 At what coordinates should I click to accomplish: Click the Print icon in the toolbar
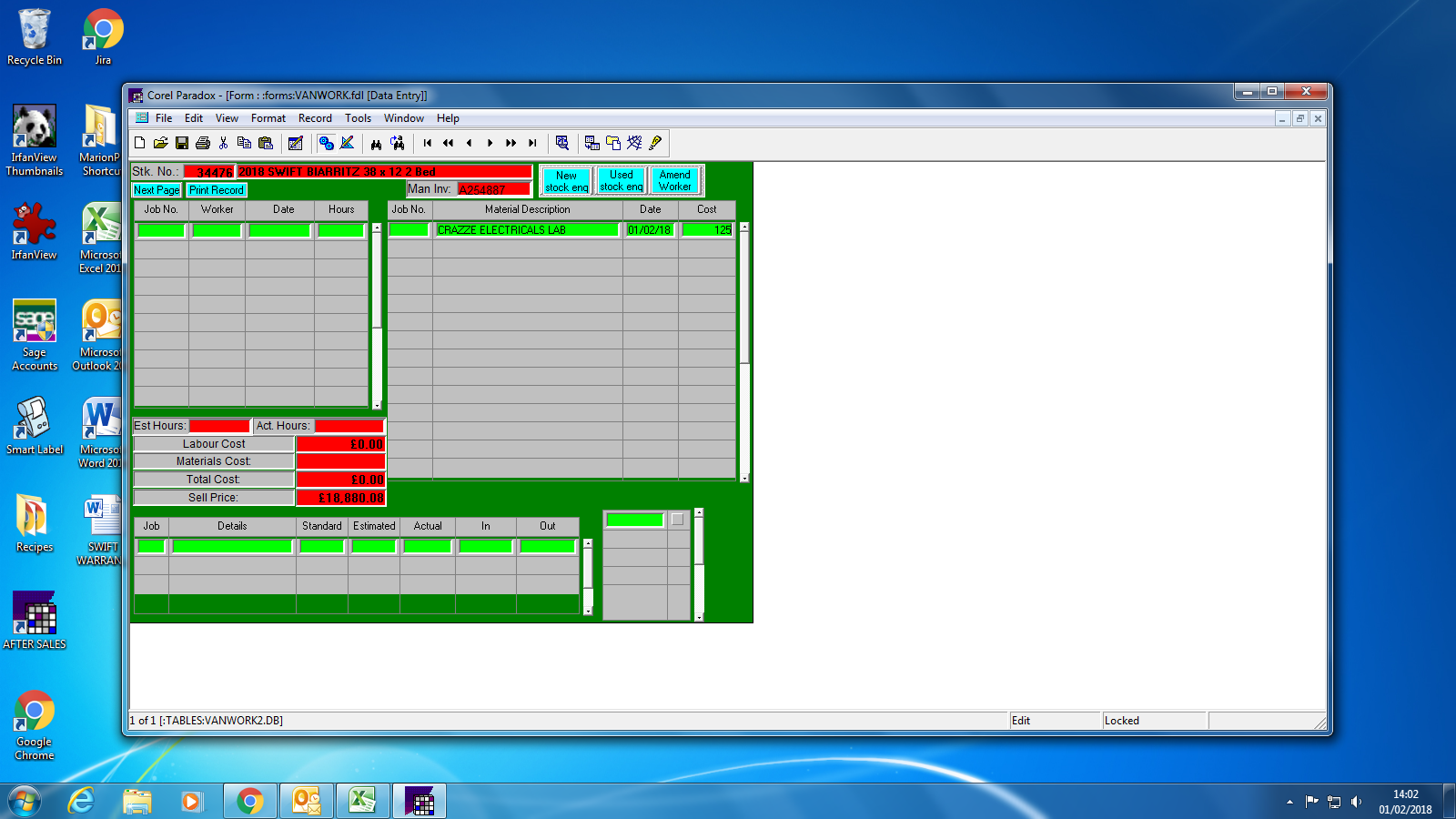pyautogui.click(x=203, y=143)
